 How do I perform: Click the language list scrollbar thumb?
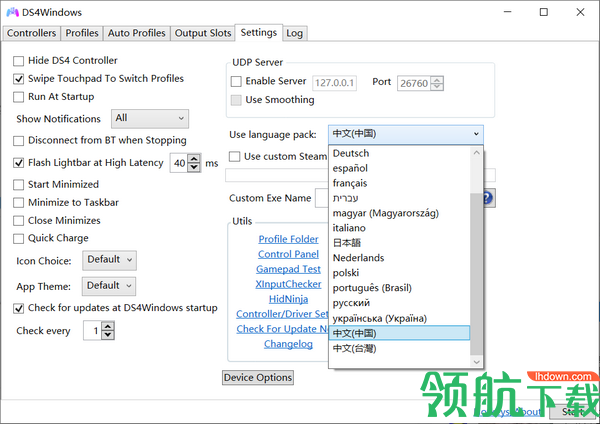476,274
